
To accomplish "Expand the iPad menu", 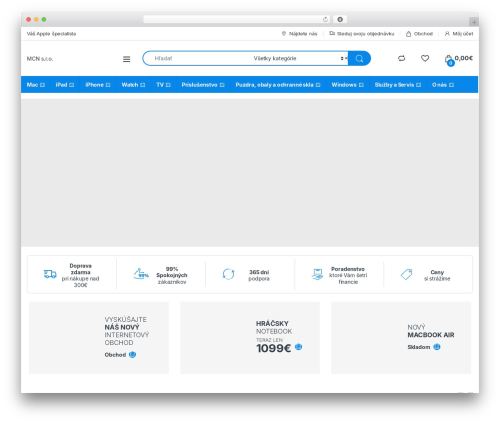I will click(65, 85).
